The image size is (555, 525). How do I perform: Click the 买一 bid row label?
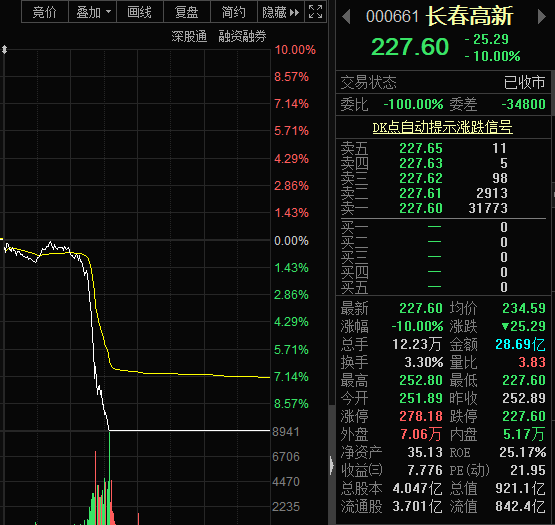click(354, 227)
